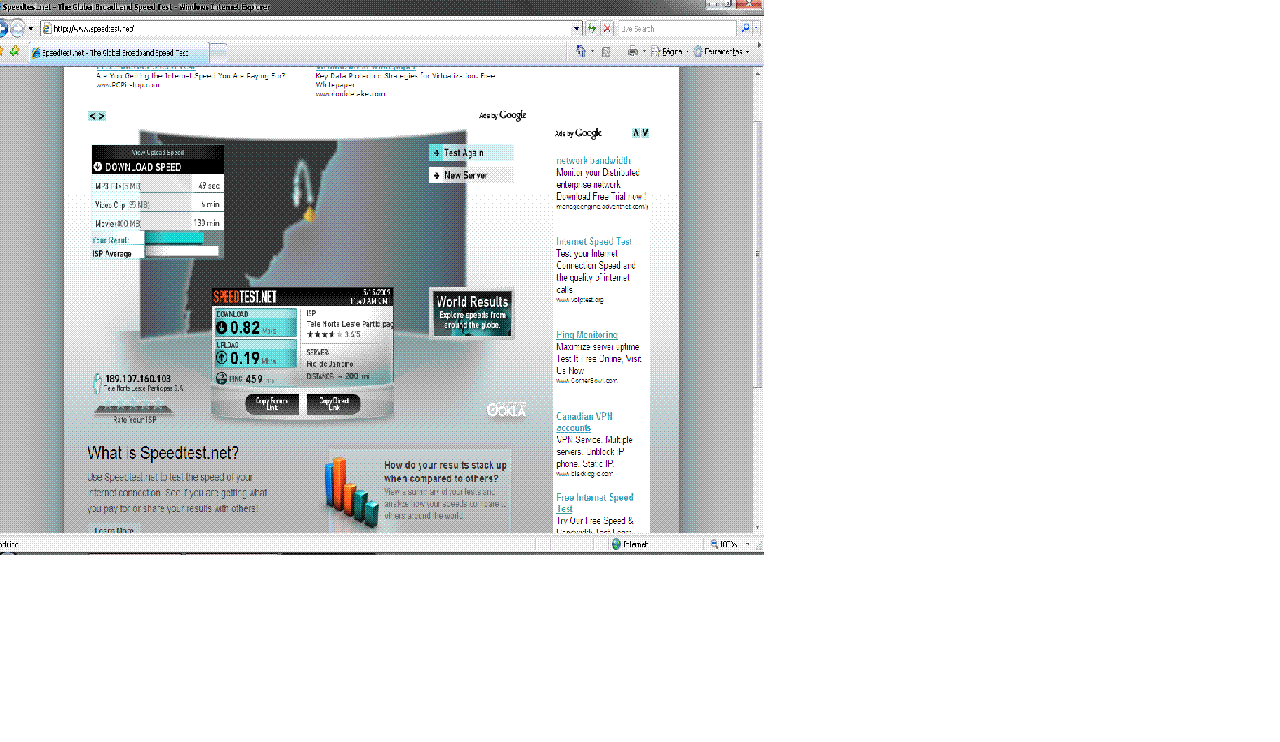Click the top banner ad next arrow
Screen dimensions: 1280x742
tap(100, 116)
